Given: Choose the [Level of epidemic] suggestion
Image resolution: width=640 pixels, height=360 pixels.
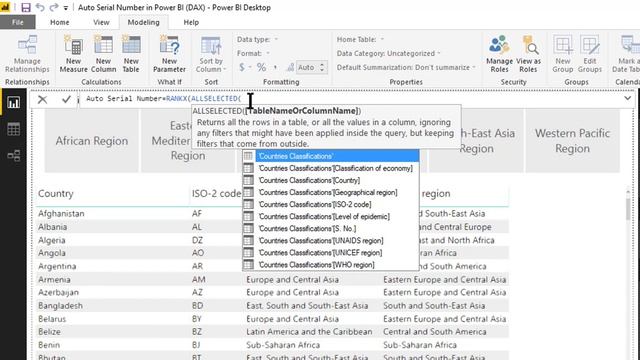Looking at the screenshot, I should point(331,216).
